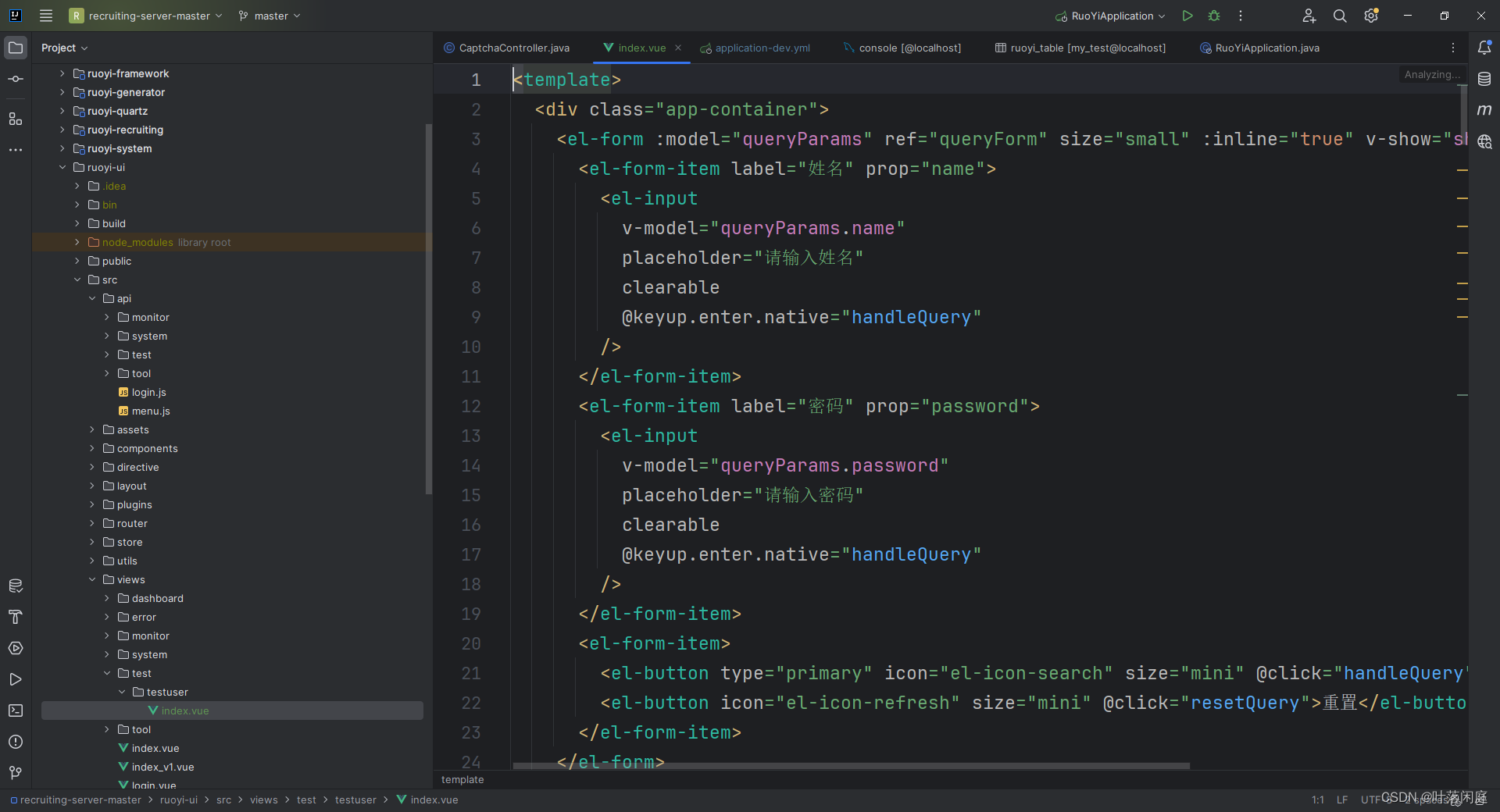Close the index.vue editor tab
The height and width of the screenshot is (812, 1500).
point(678,48)
